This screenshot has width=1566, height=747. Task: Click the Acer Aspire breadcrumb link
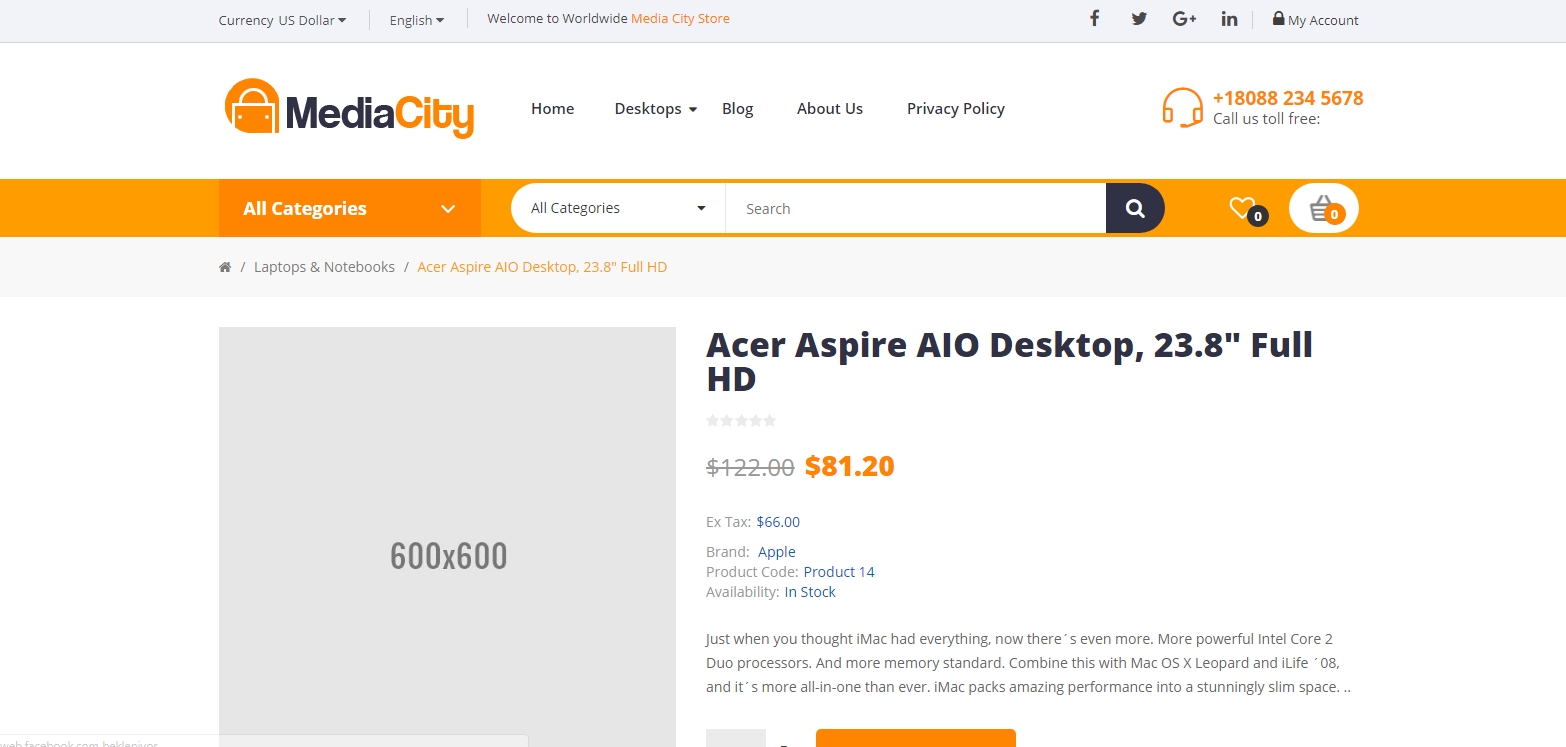[542, 267]
